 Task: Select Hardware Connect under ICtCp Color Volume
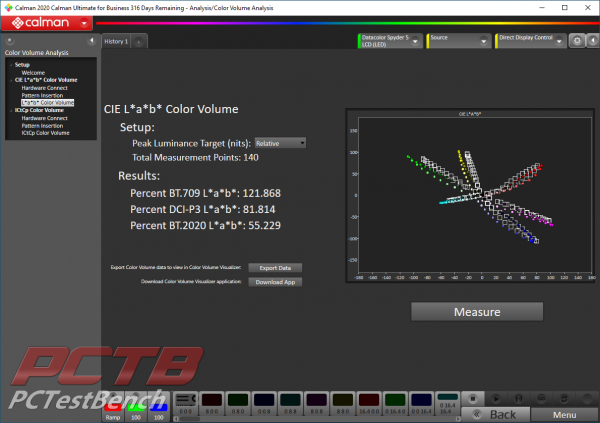click(x=44, y=118)
